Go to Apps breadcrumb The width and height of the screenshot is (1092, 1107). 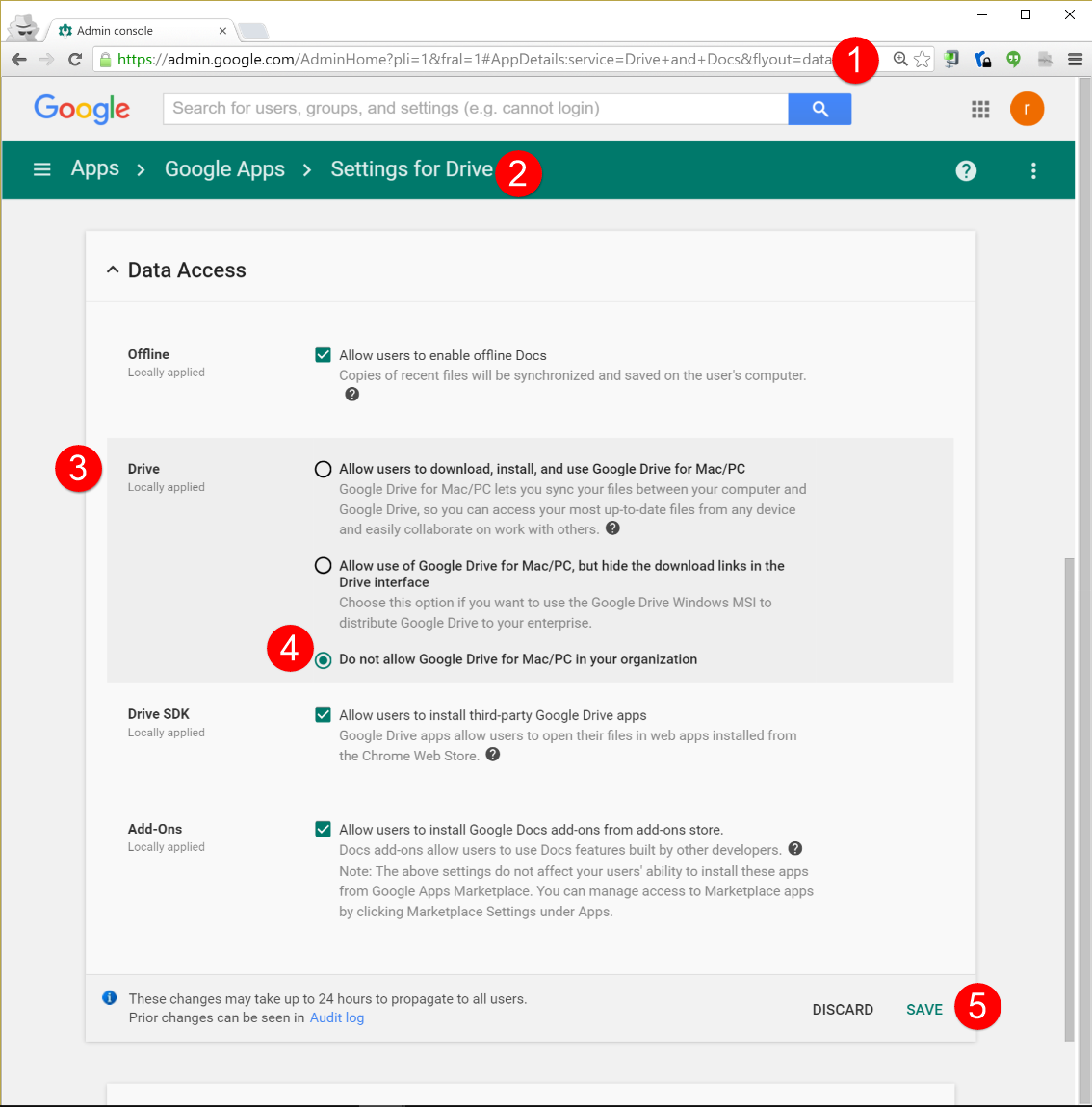coord(94,169)
